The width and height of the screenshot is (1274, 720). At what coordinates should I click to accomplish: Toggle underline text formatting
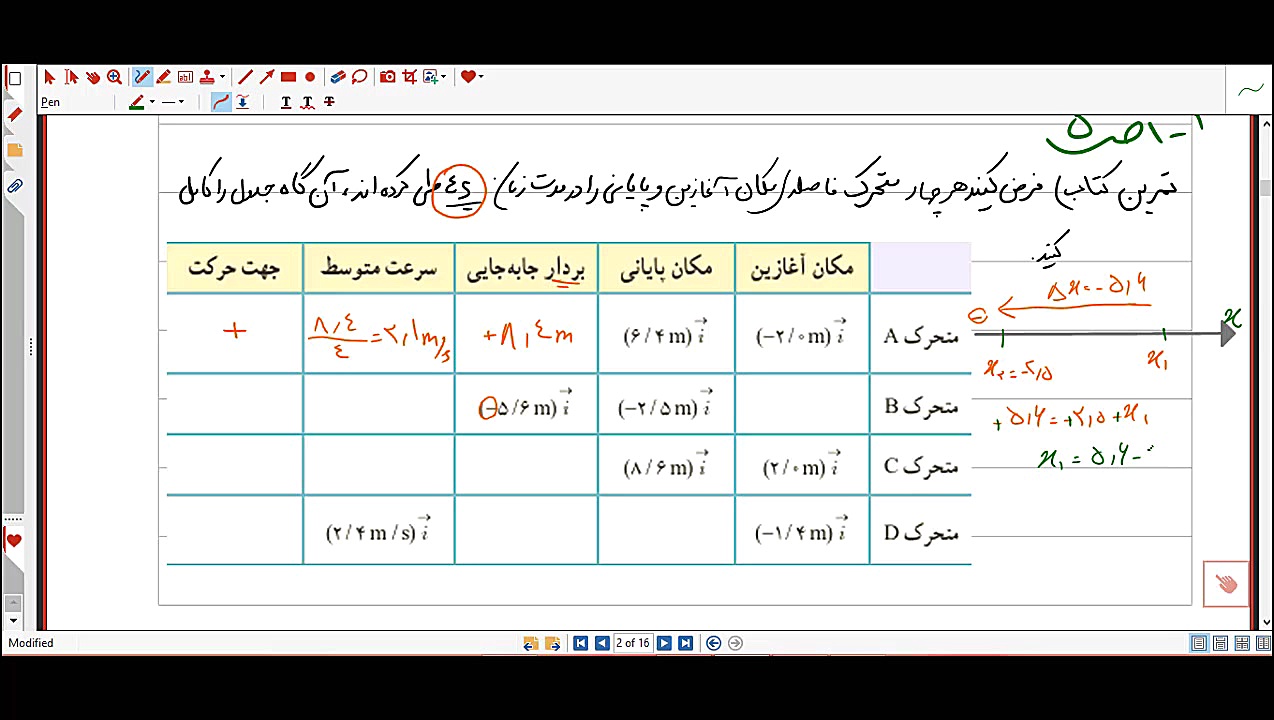point(285,101)
